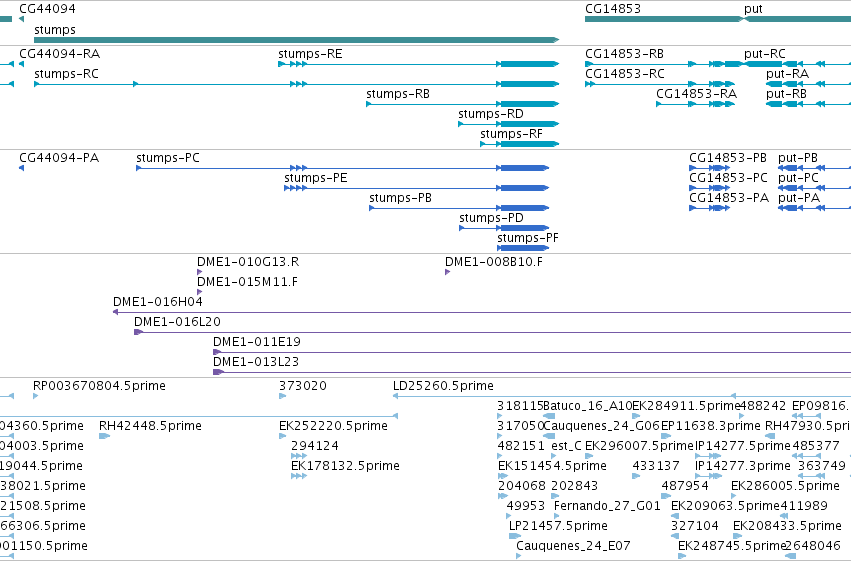Select the put-RA transcript label
The width and height of the screenshot is (851, 561).
(788, 74)
